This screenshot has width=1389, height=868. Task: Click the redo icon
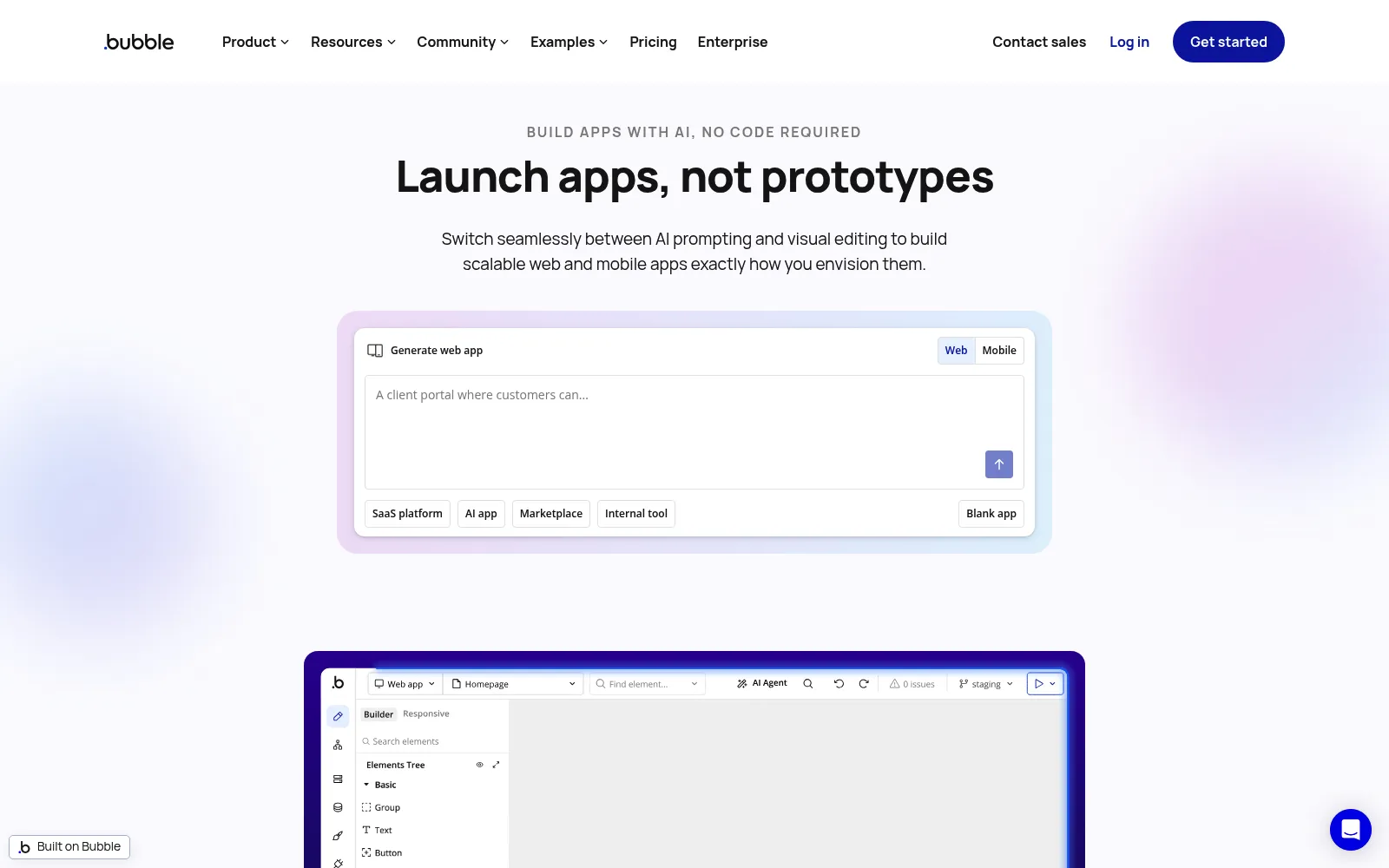coord(864,684)
